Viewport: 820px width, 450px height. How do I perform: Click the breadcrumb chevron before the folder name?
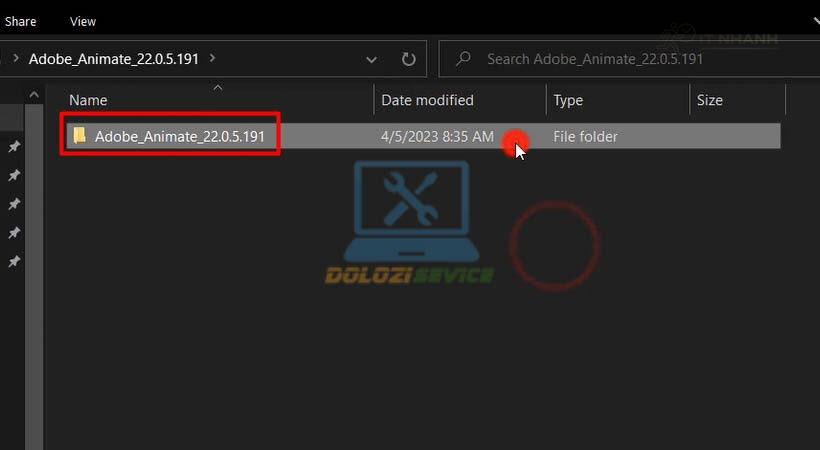tap(16, 58)
